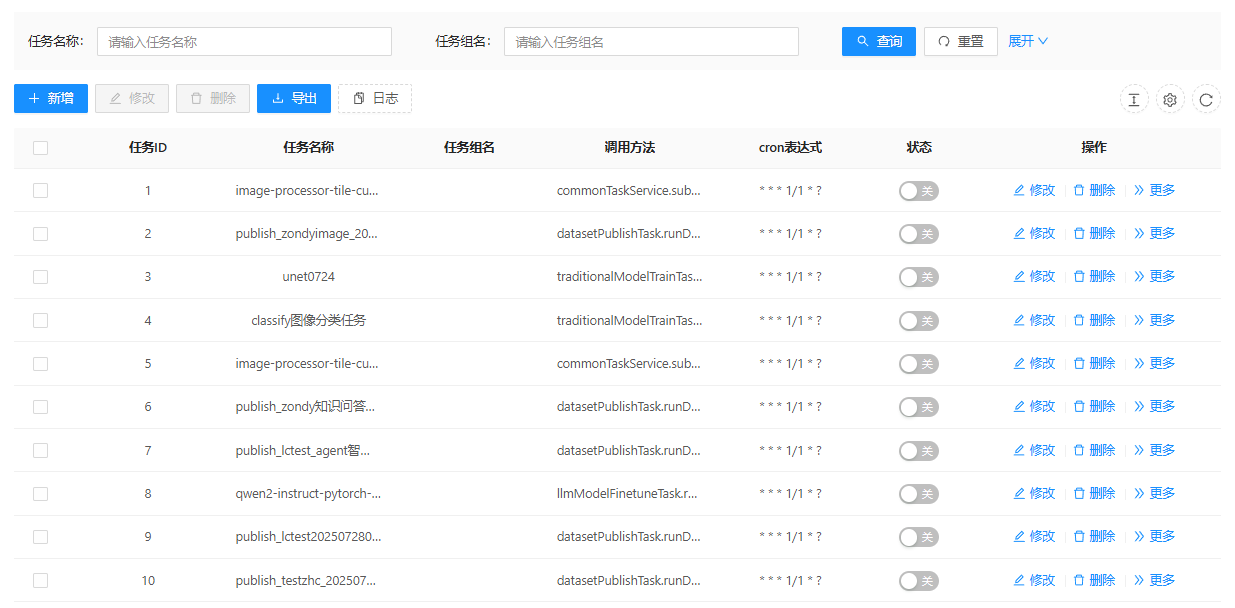1235x608 pixels.
Task: Click the table density icon
Action: [1133, 99]
